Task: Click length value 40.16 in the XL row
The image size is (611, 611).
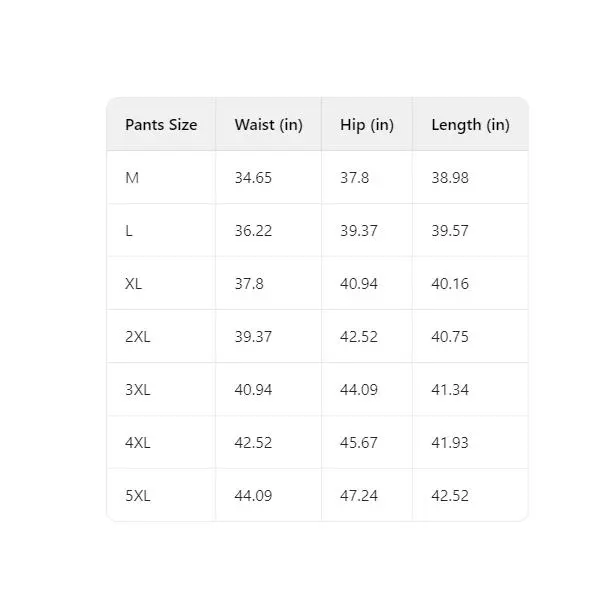Action: coord(450,284)
